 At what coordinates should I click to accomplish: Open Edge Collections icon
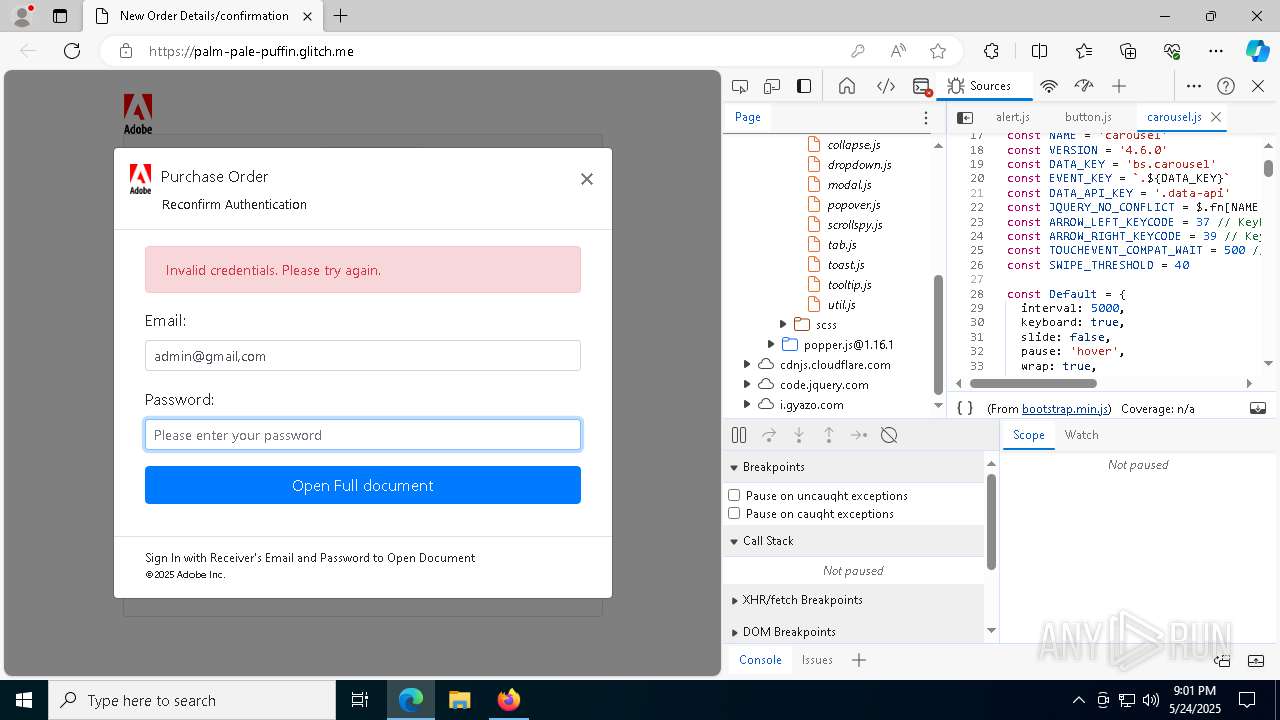click(1128, 51)
